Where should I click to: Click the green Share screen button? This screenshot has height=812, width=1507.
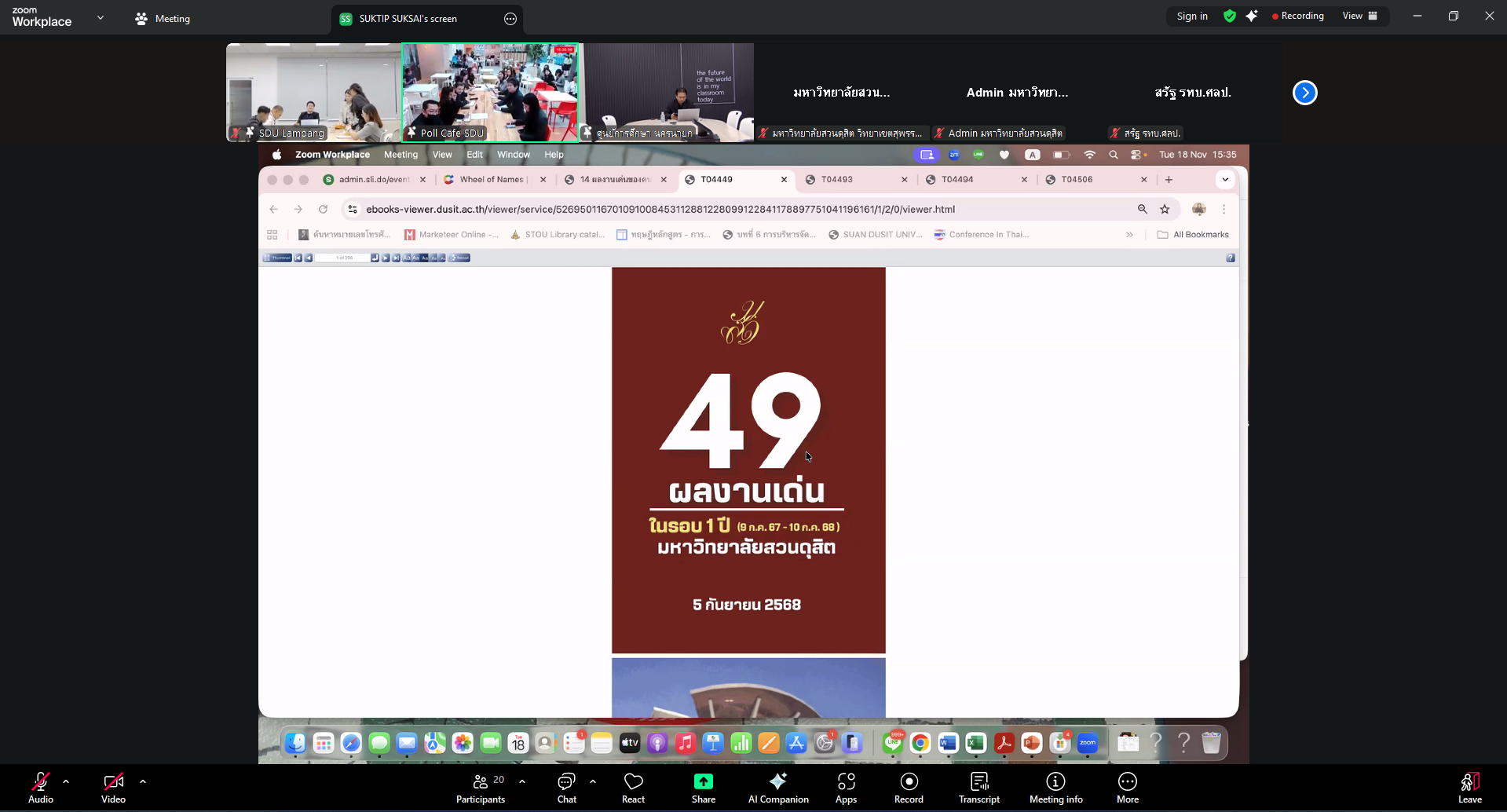(703, 788)
